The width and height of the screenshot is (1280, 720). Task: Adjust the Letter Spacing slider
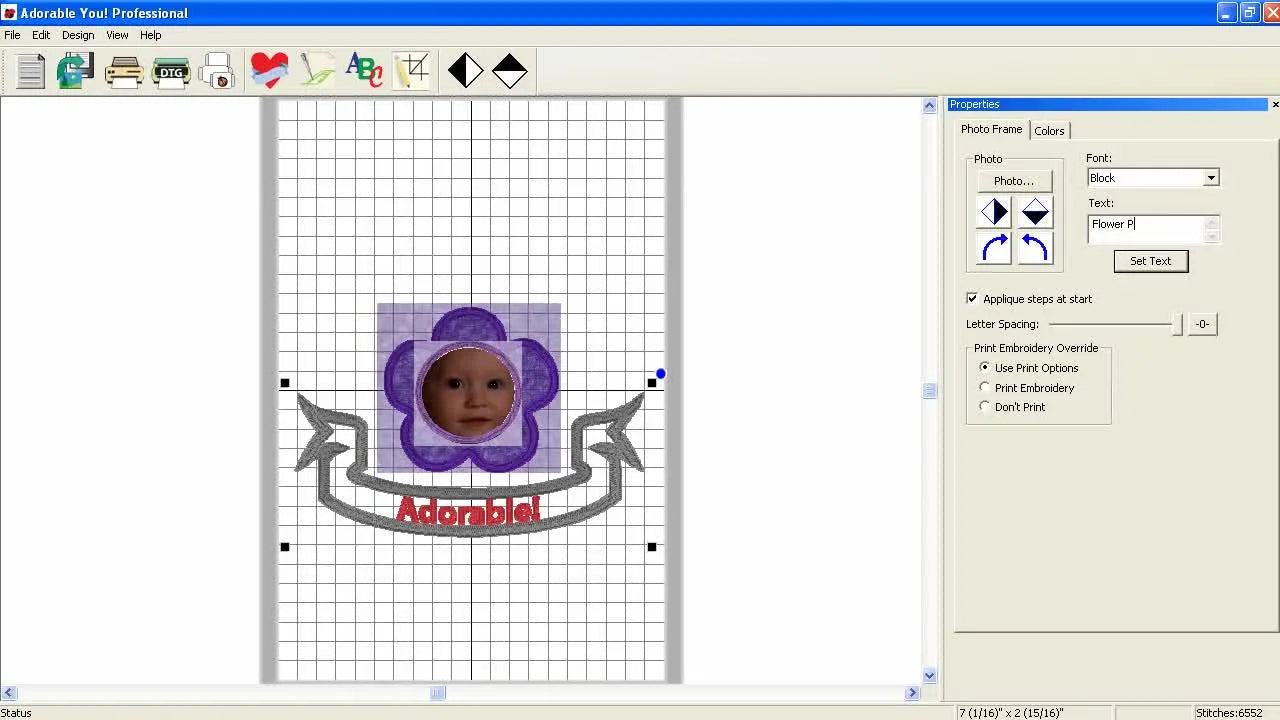pos(1177,324)
